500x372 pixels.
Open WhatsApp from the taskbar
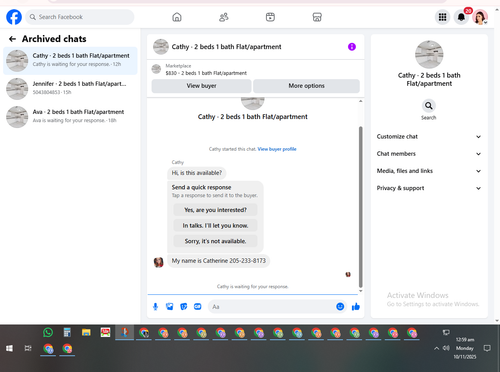[x=48, y=332]
